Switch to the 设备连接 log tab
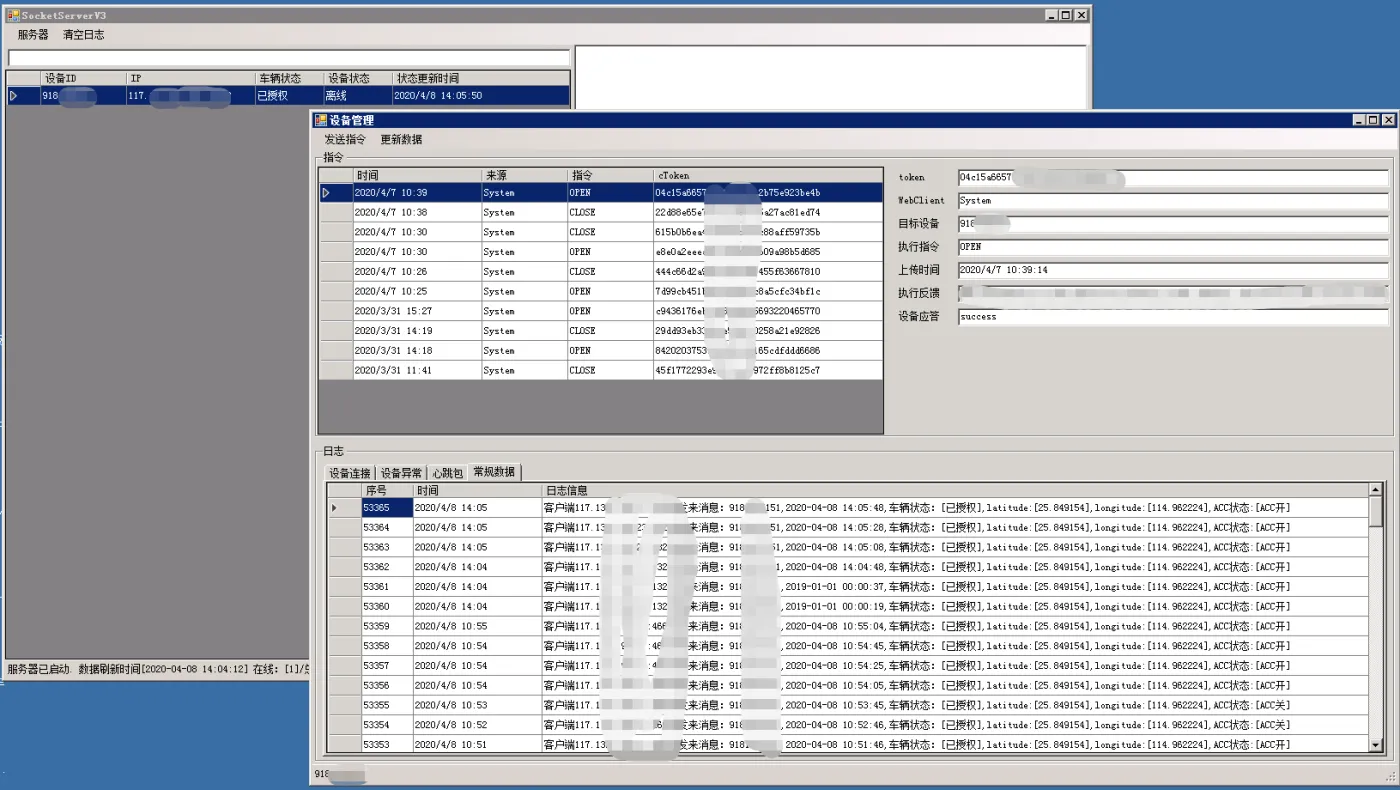Image resolution: width=1400 pixels, height=790 pixels. point(350,473)
